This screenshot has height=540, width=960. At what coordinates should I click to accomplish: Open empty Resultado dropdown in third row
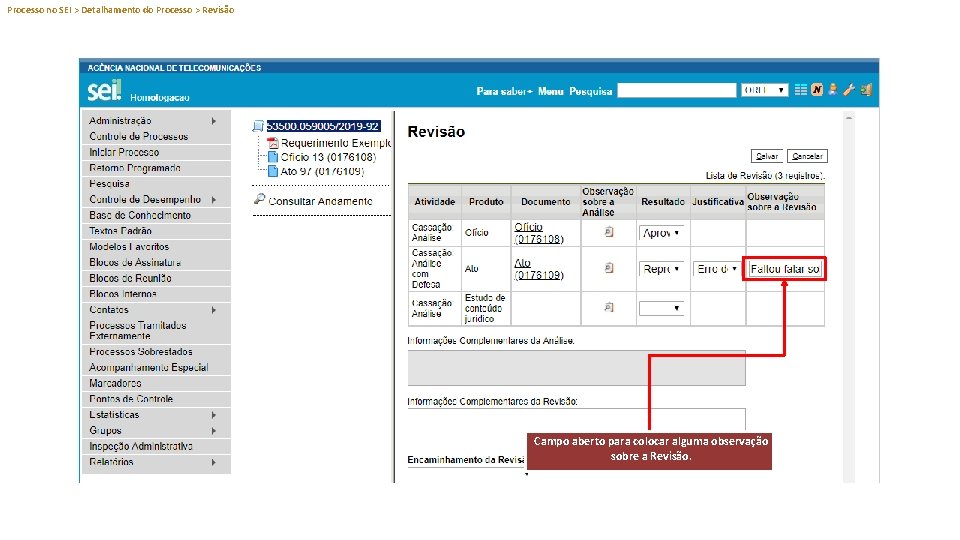click(x=661, y=308)
